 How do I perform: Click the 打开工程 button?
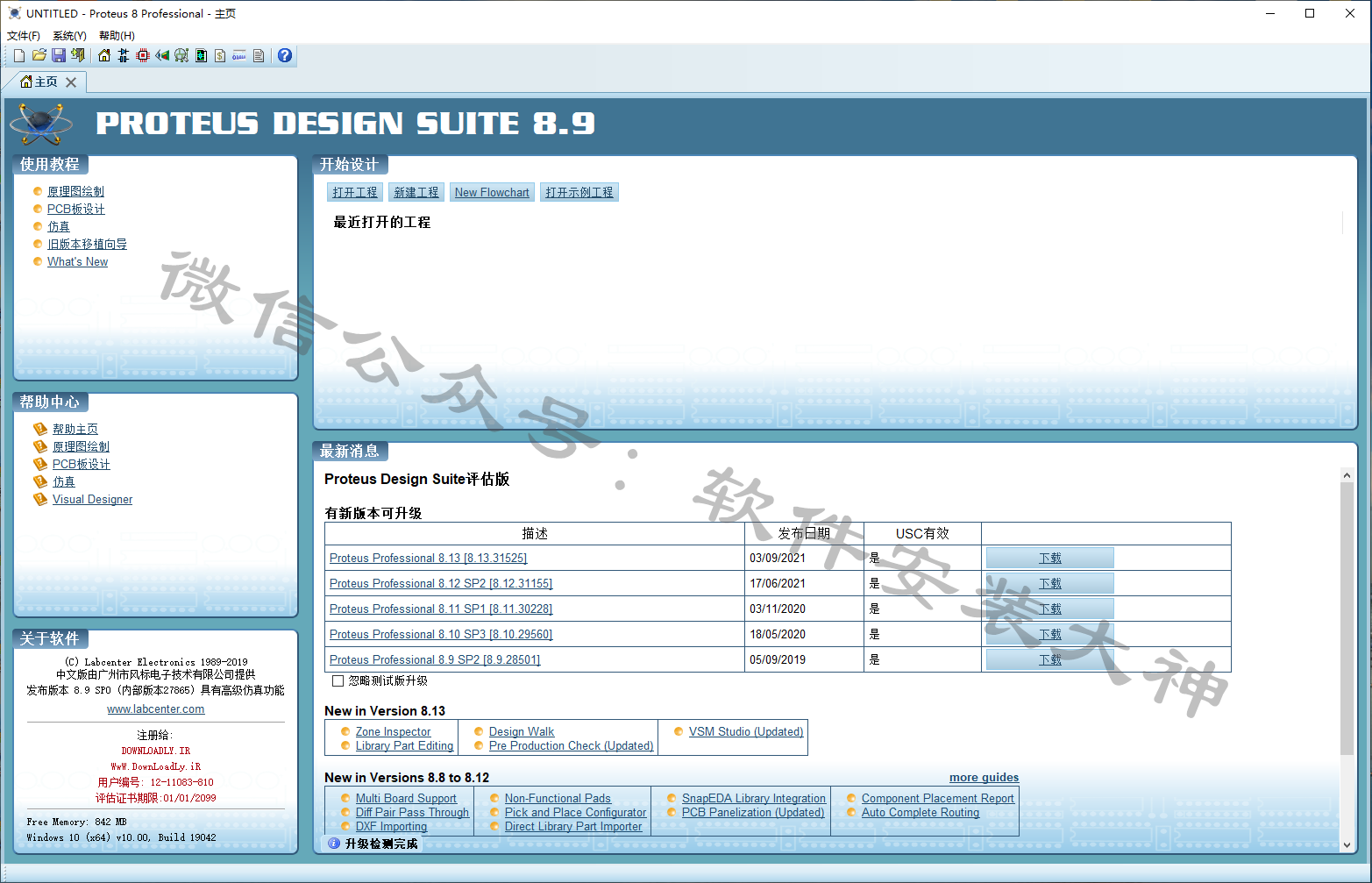[355, 192]
